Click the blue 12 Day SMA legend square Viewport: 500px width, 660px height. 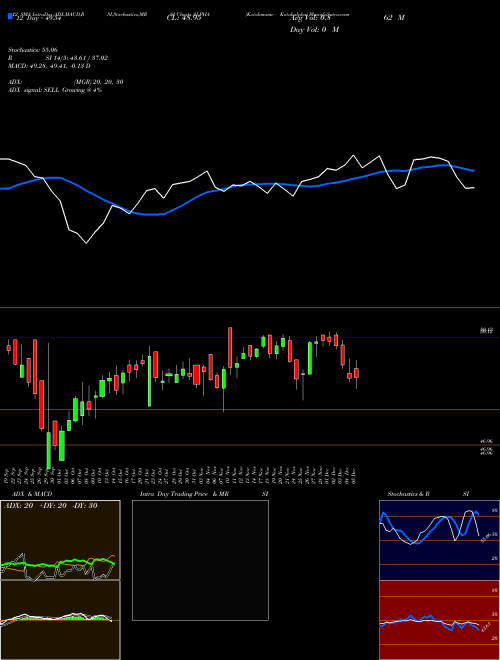[10, 17]
